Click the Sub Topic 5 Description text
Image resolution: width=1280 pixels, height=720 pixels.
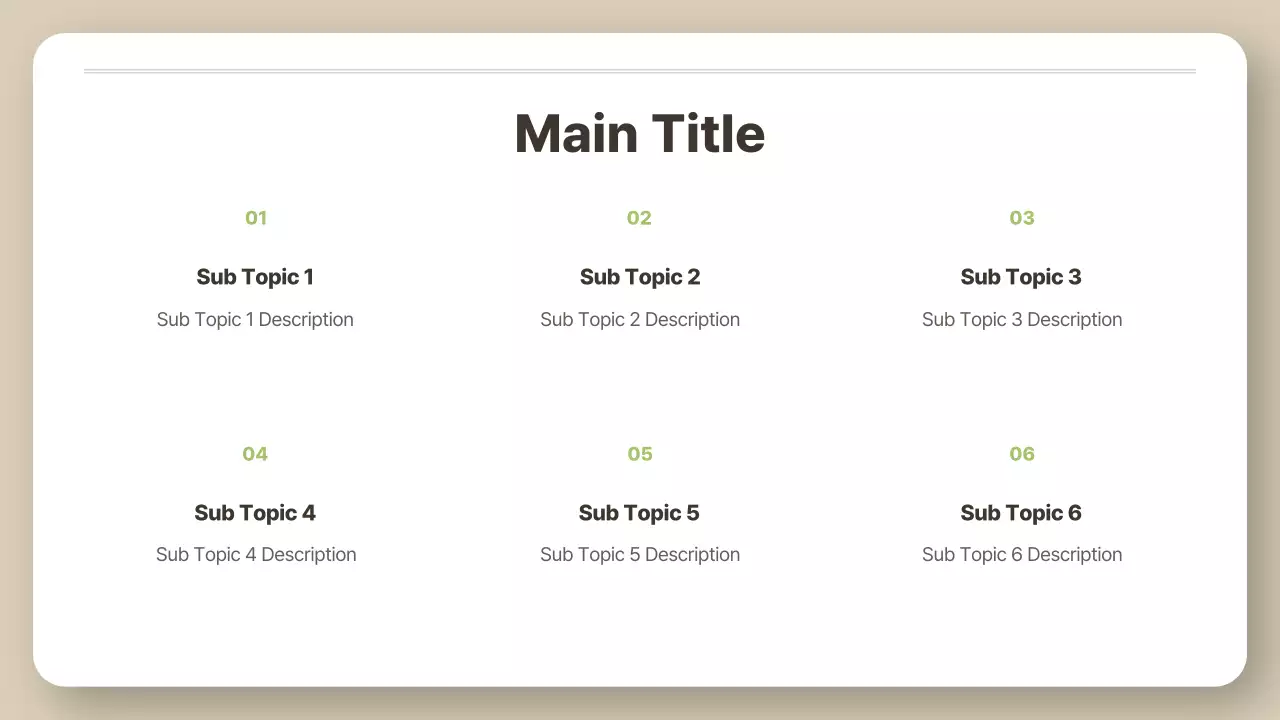point(640,555)
